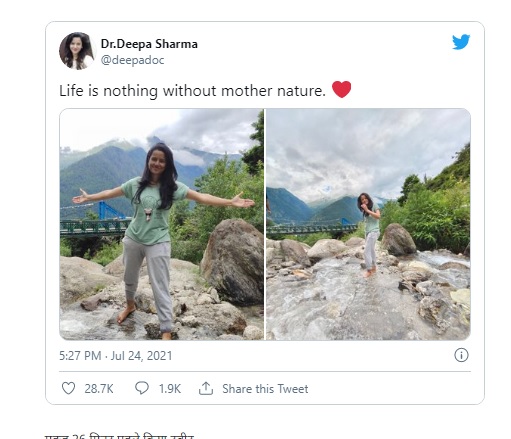Click the 1.9K replies count
Image resolution: width=511 pixels, height=439 pixels.
pyautogui.click(x=170, y=389)
